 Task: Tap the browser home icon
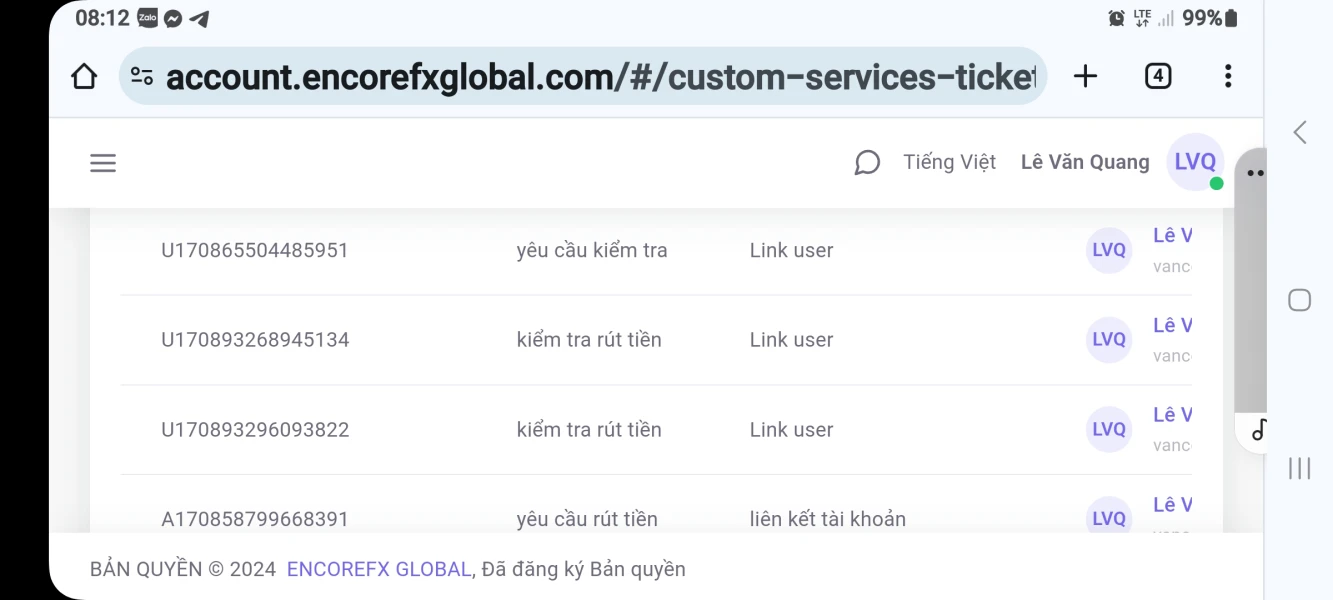pyautogui.click(x=84, y=76)
